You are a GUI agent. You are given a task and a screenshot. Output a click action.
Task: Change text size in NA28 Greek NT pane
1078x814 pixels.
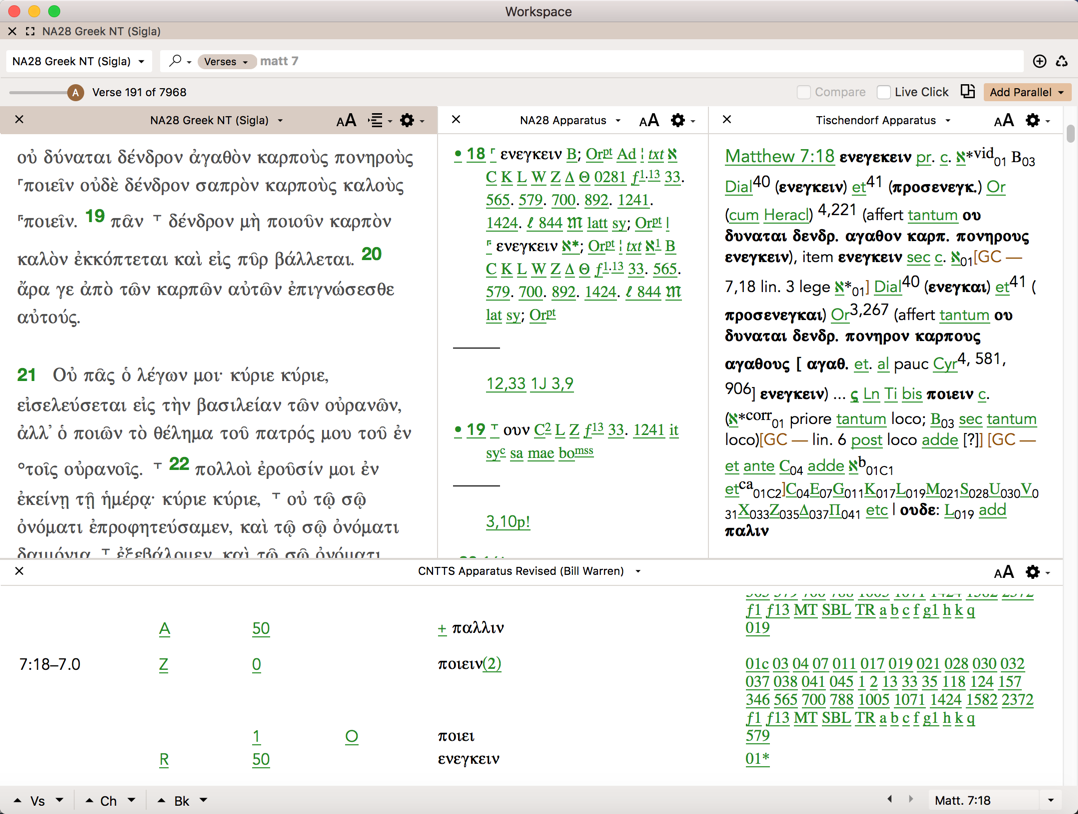tap(346, 120)
